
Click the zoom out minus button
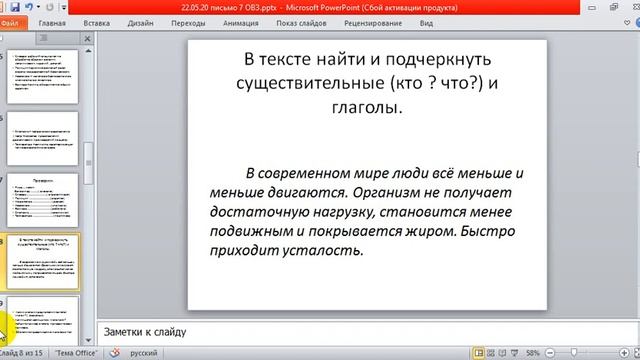click(x=550, y=353)
